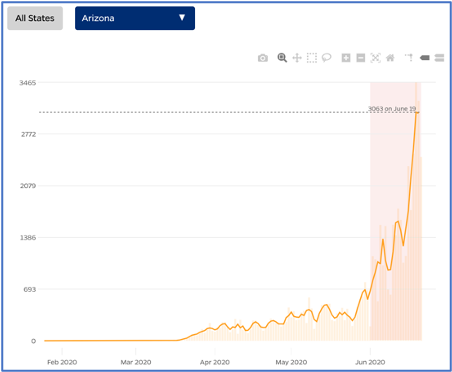Reset axes with the home icon
Image resolution: width=452 pixels, height=372 pixels.
[390, 58]
